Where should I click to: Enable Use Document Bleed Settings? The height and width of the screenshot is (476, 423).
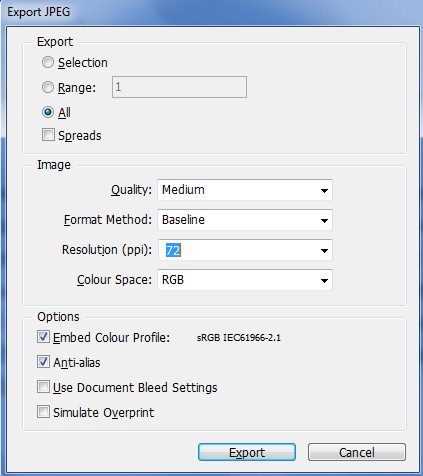[43, 387]
